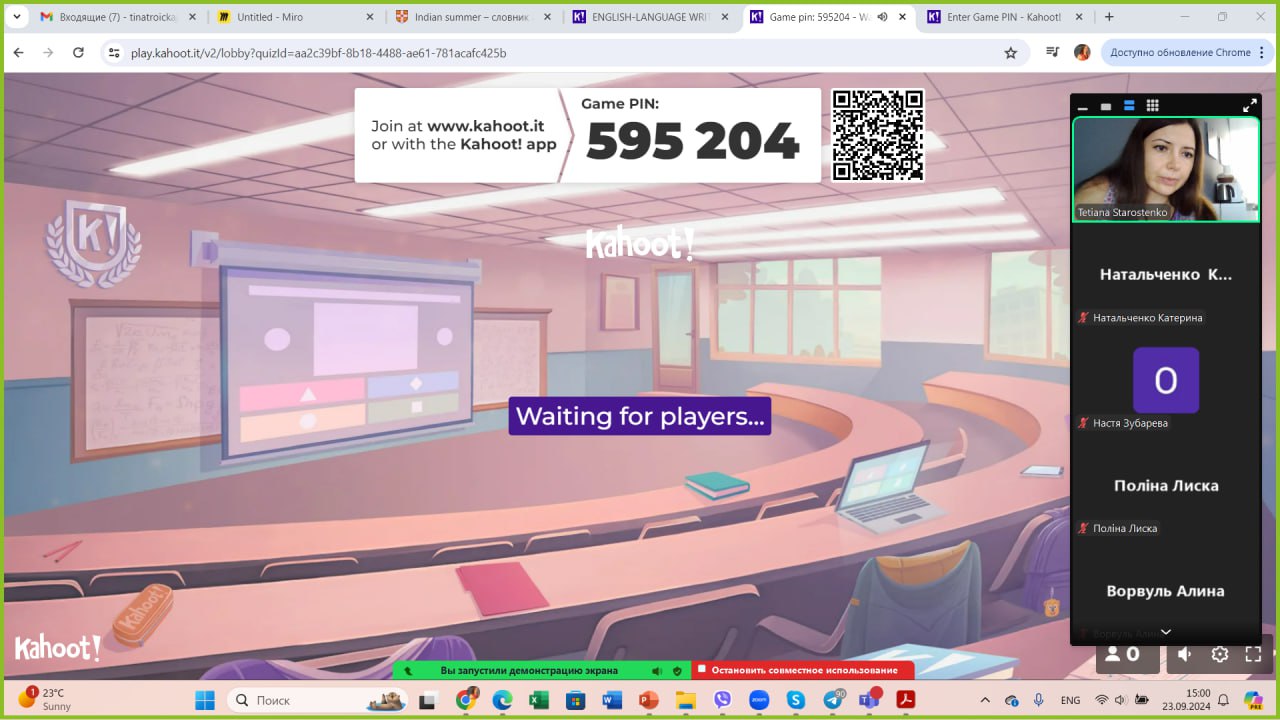Open Telegram from taskbar

click(x=832, y=700)
